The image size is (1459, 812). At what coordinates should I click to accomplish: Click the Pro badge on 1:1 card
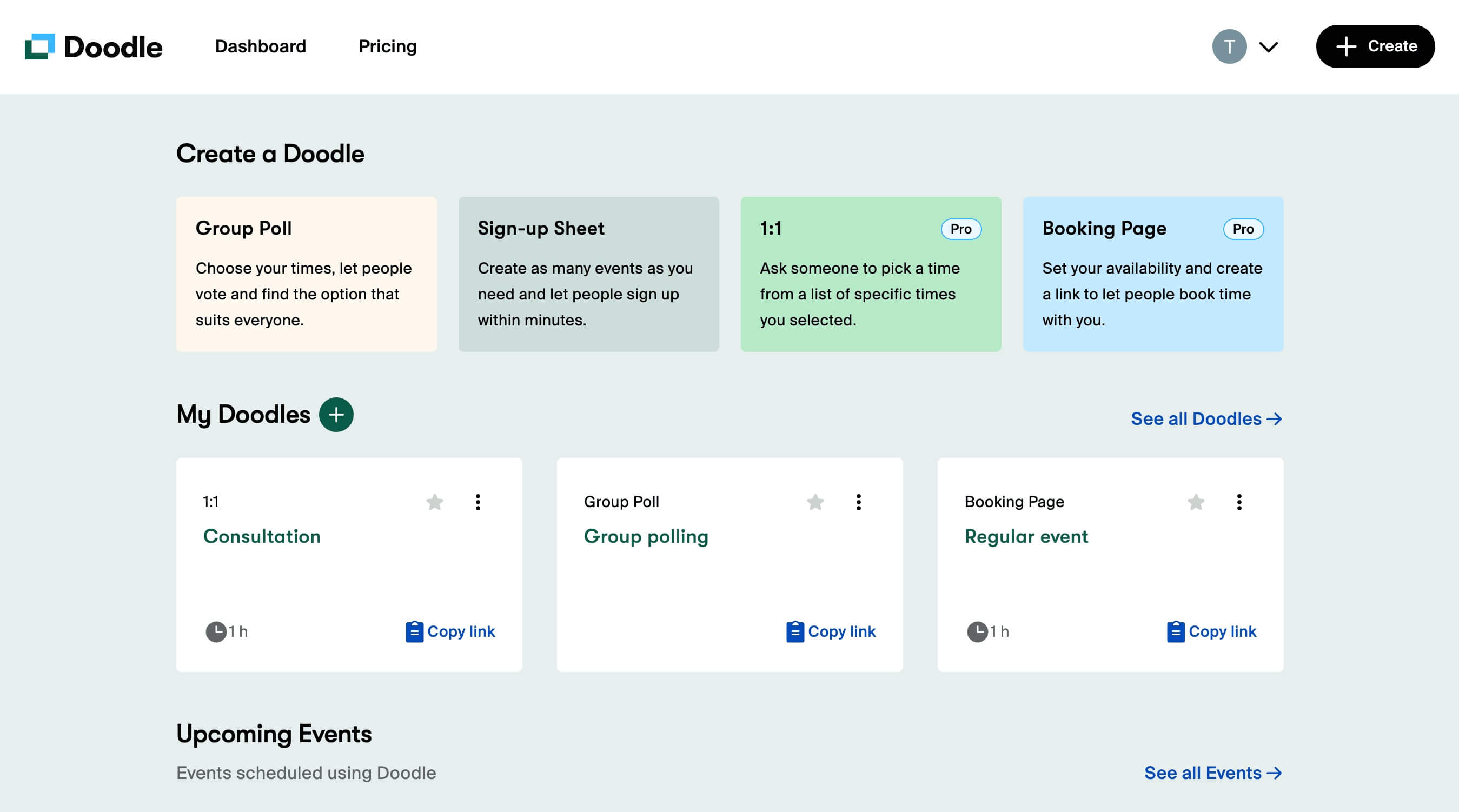tap(961, 229)
